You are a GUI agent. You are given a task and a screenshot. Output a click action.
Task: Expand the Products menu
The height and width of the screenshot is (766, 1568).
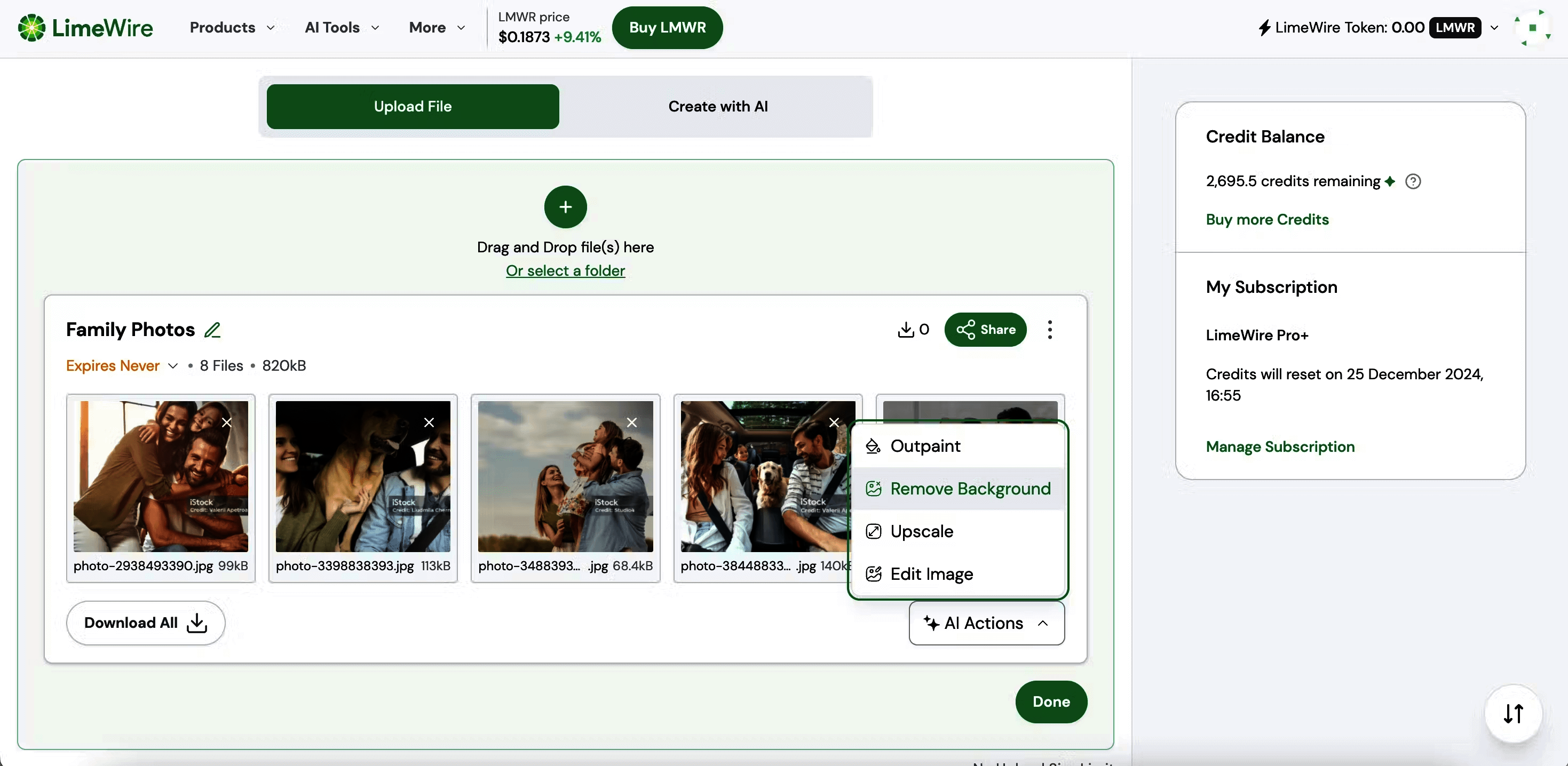pyautogui.click(x=232, y=27)
